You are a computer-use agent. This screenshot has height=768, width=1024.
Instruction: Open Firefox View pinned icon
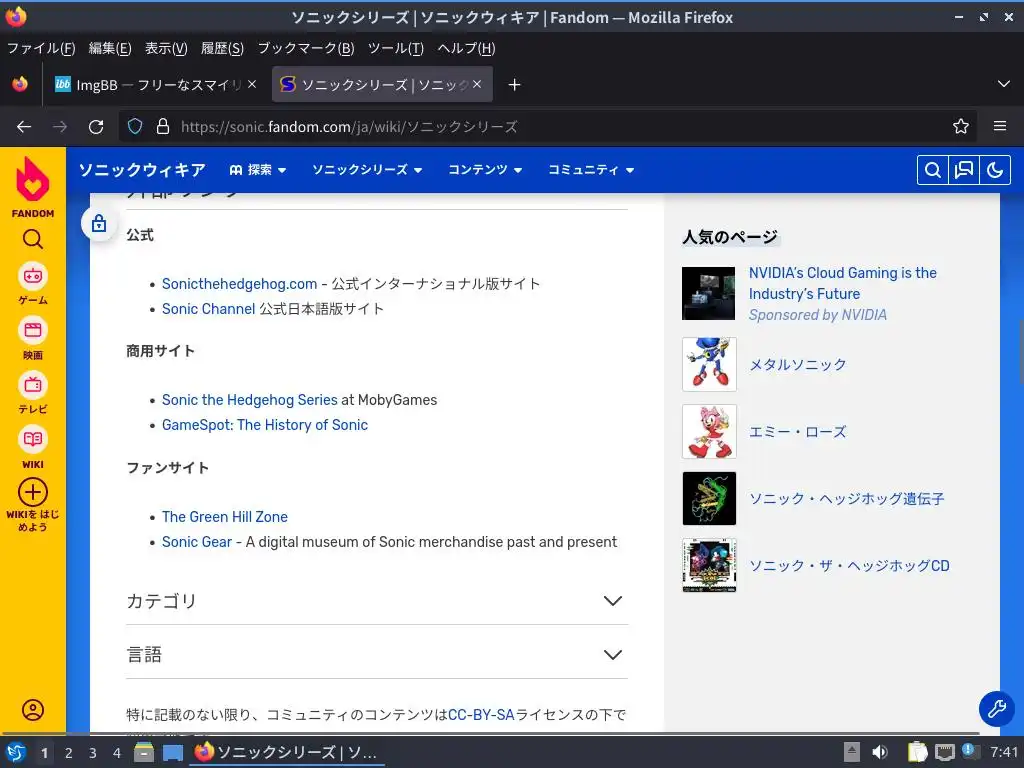click(20, 84)
